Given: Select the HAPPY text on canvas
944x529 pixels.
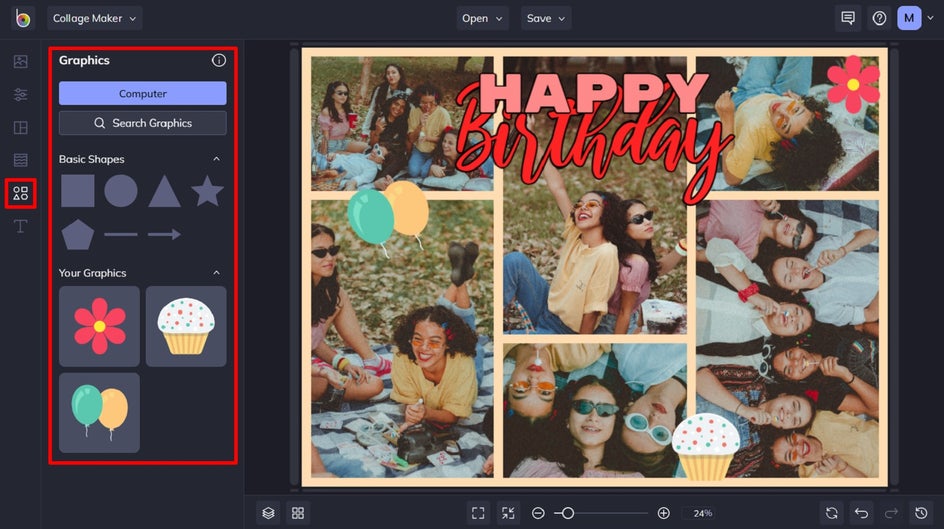Looking at the screenshot, I should point(593,93).
